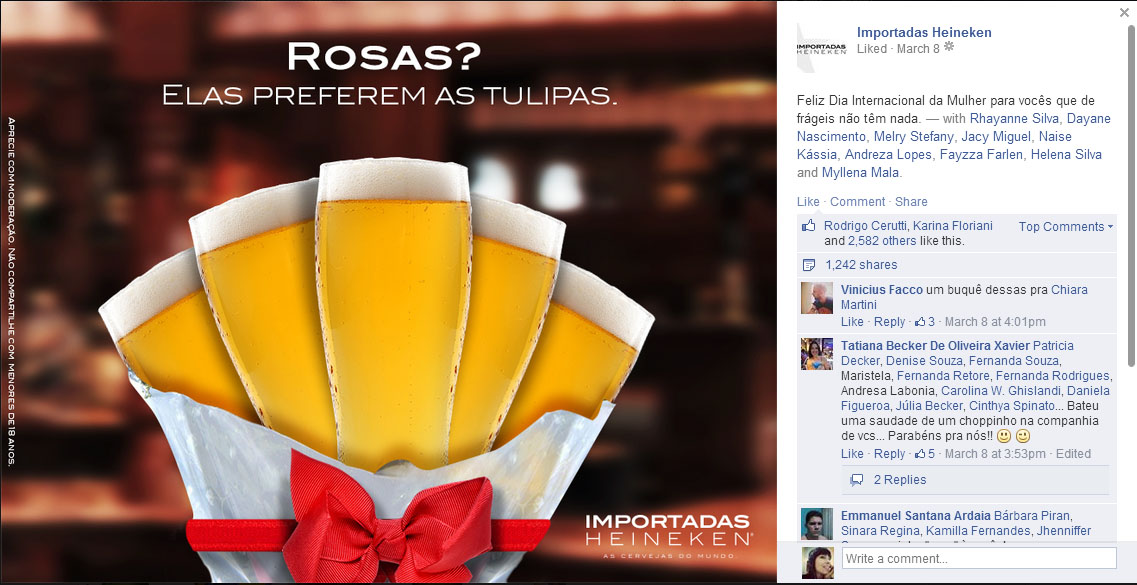Click Comment under the post
The image size is (1137, 585).
858,202
